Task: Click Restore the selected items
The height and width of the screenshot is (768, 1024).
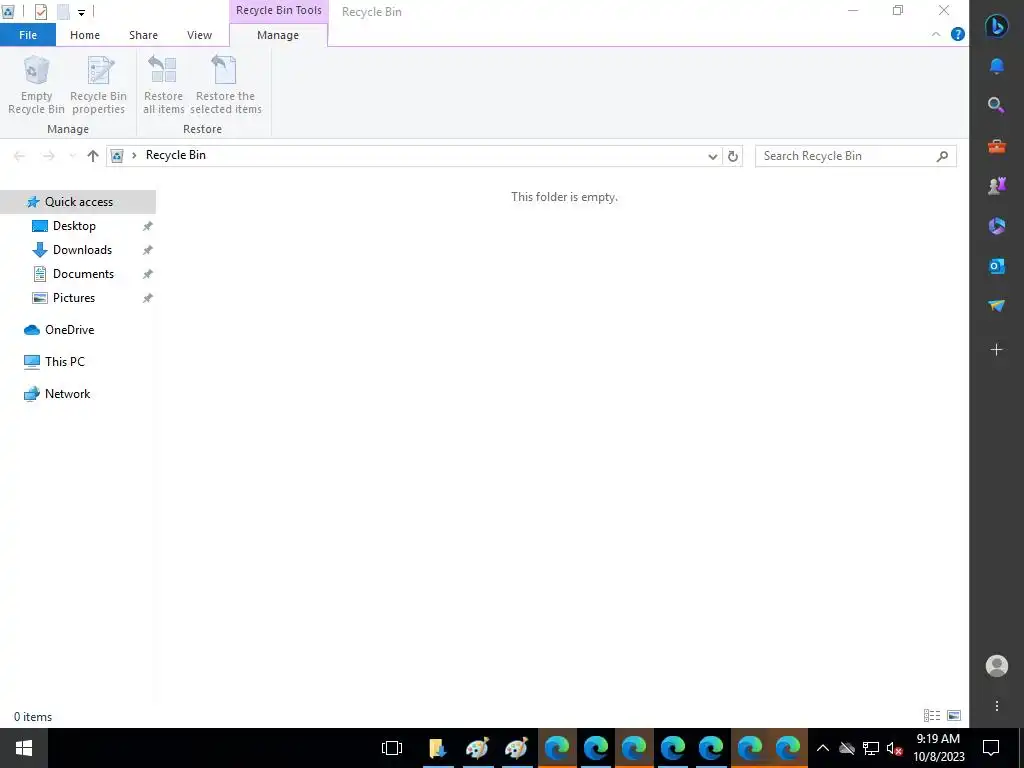Action: tap(225, 85)
